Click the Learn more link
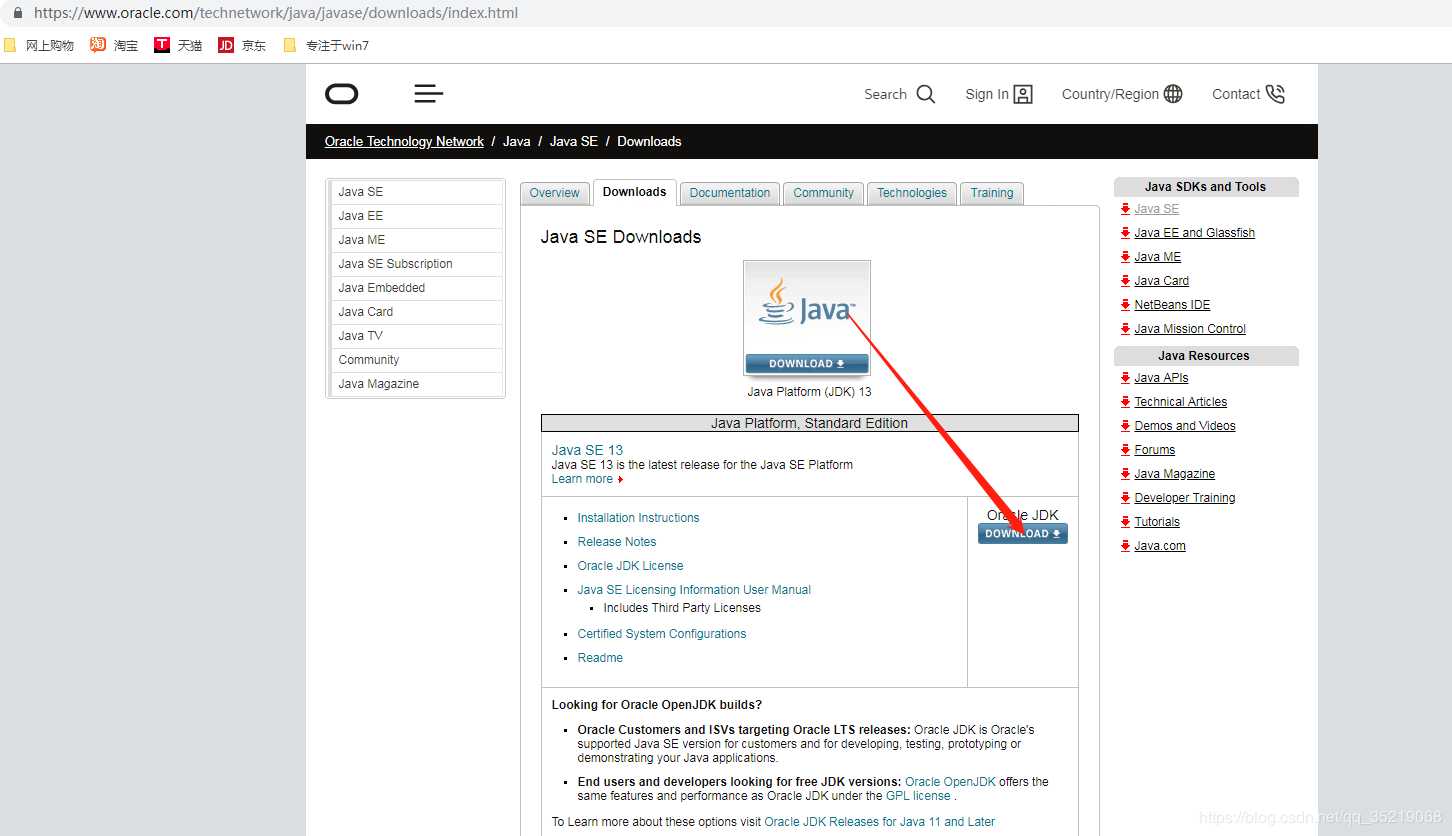Screen dimensions: 1452x836 (x=582, y=479)
